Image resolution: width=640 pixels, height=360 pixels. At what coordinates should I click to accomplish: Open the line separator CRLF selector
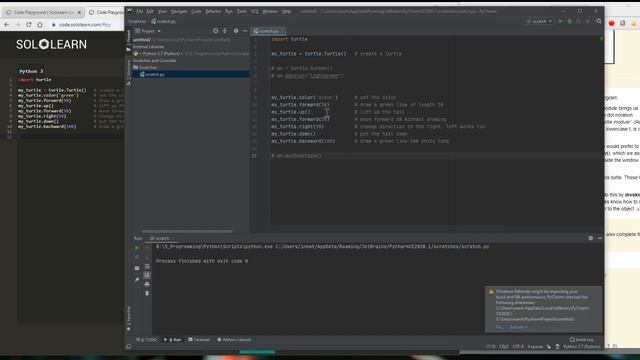click(504, 347)
